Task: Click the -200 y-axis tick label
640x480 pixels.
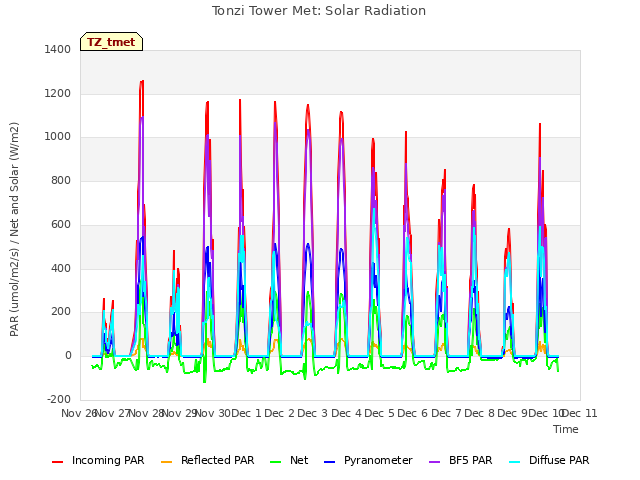Action: tap(59, 399)
